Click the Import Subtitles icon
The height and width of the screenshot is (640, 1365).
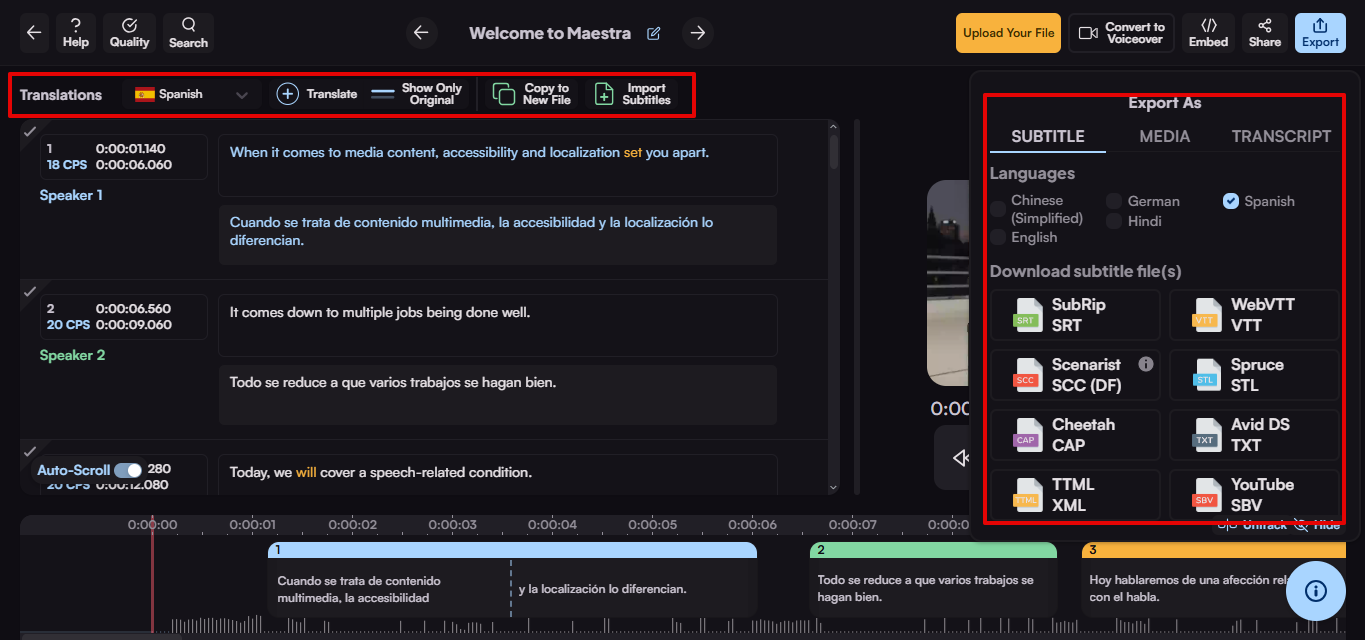pos(604,93)
